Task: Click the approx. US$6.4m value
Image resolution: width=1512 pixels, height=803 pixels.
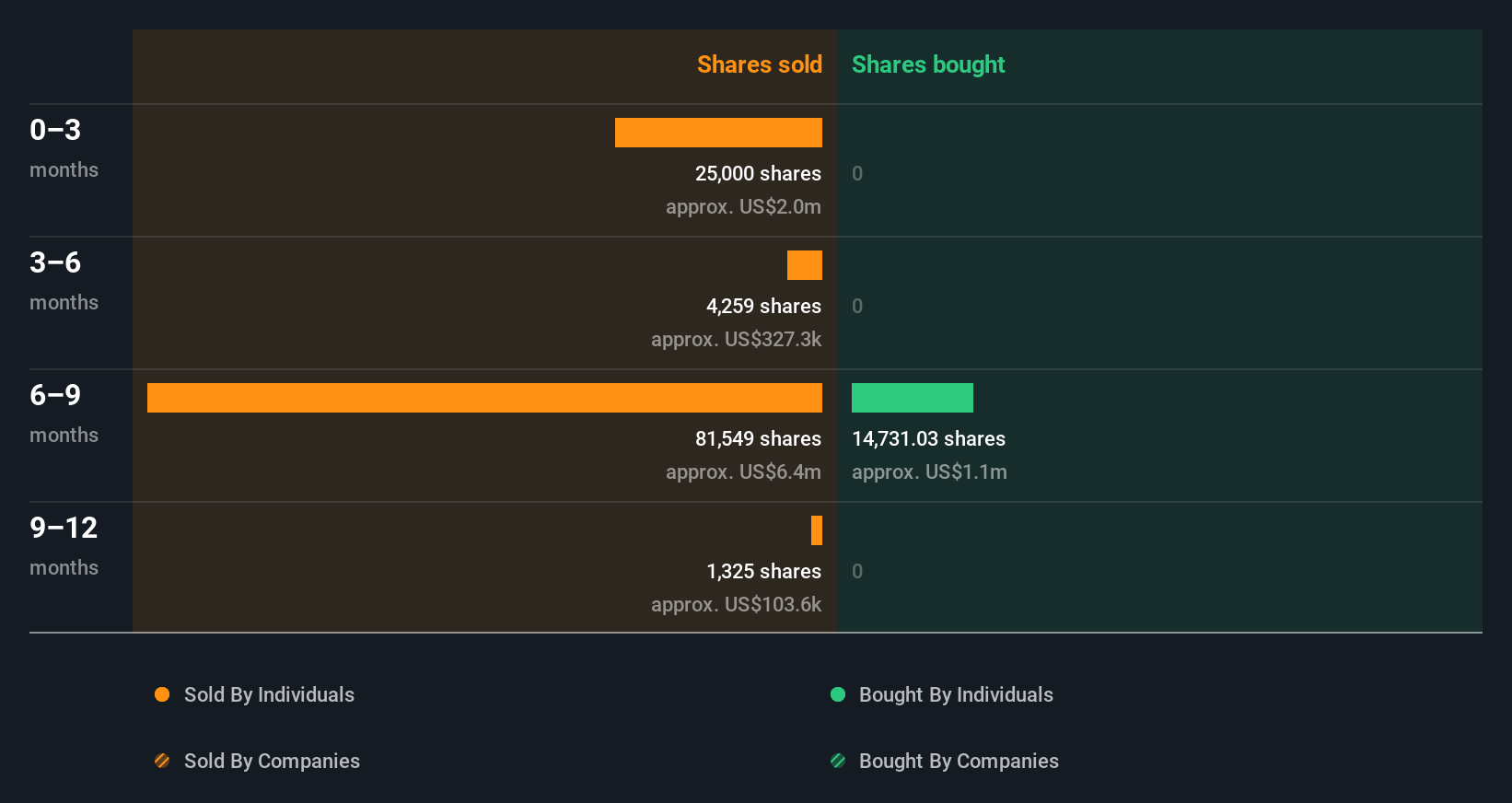Action: 743,471
